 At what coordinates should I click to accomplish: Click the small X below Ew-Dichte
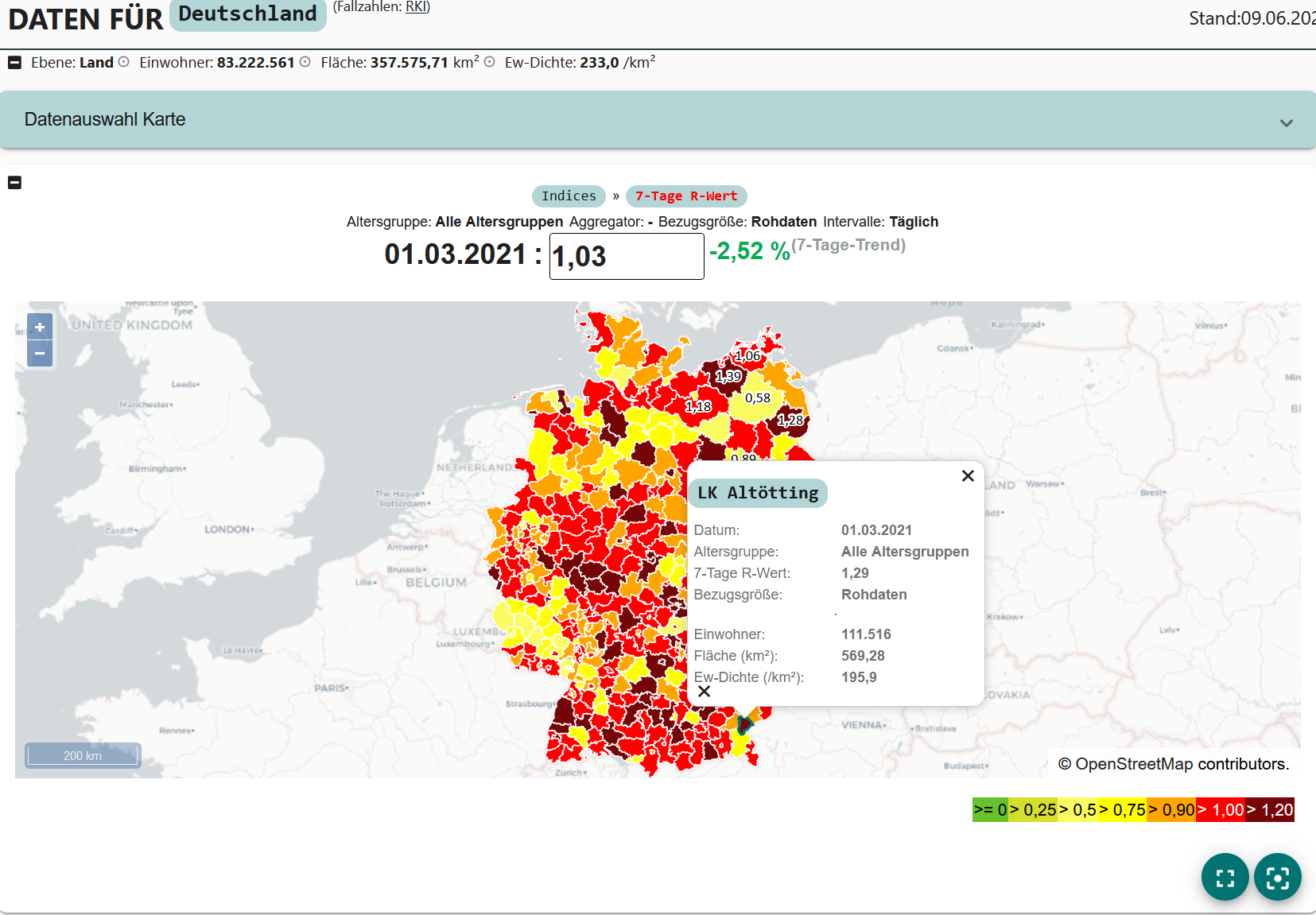[704, 692]
